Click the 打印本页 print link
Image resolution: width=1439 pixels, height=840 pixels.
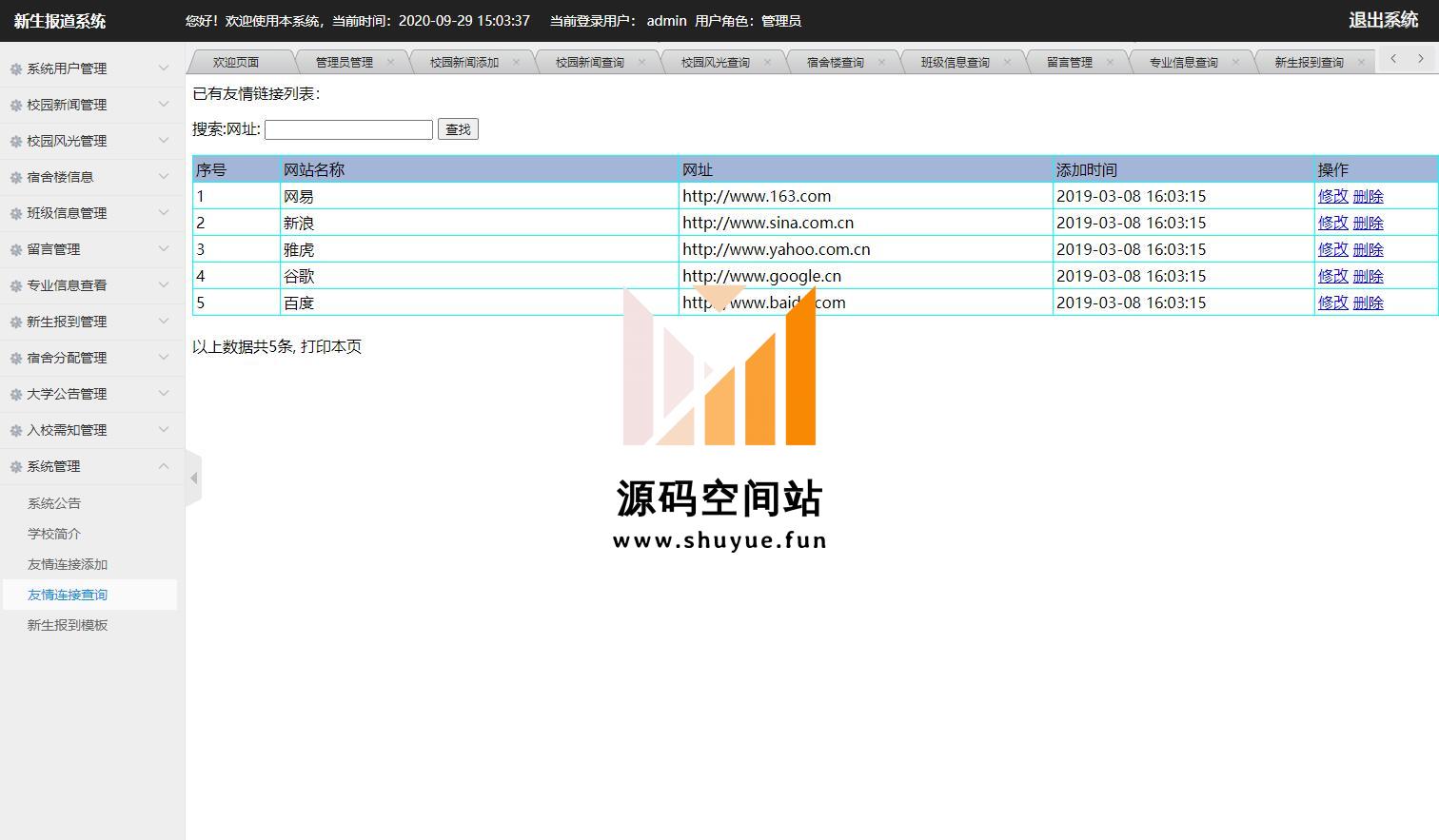tap(331, 346)
